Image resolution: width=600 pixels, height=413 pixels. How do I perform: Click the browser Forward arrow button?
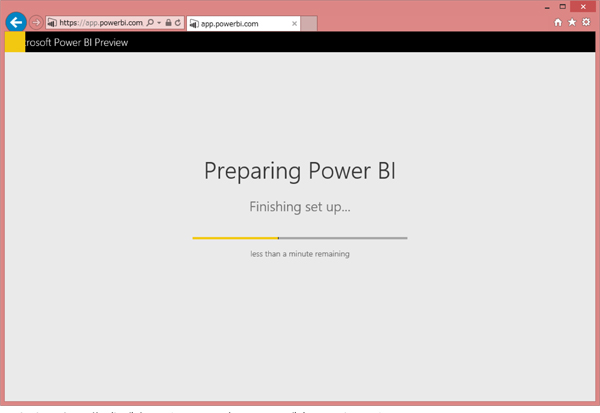coord(36,23)
